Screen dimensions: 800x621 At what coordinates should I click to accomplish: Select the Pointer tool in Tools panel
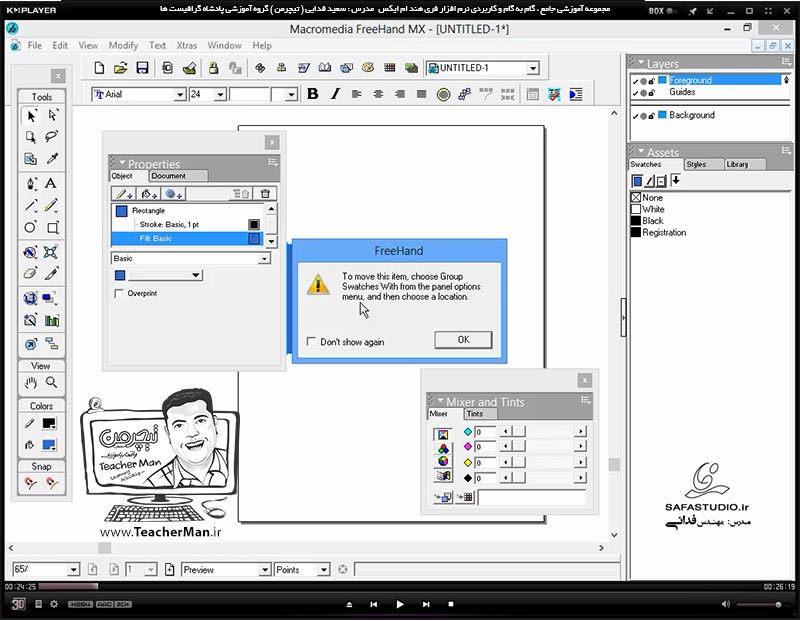click(x=31, y=116)
